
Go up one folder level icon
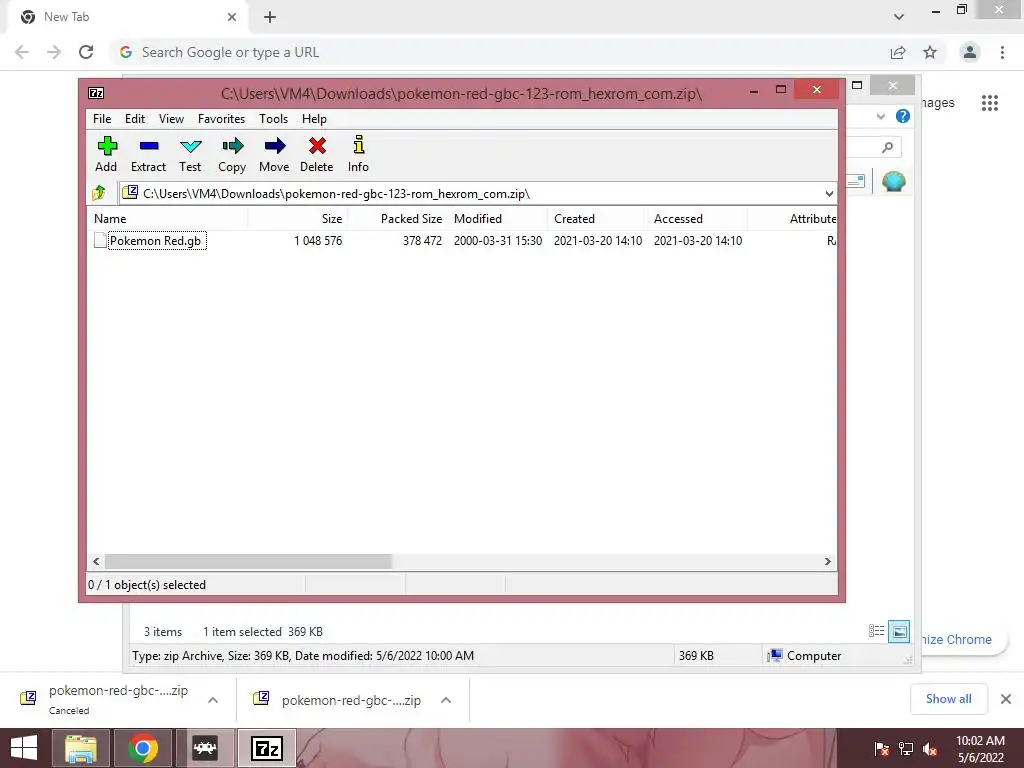(x=99, y=193)
